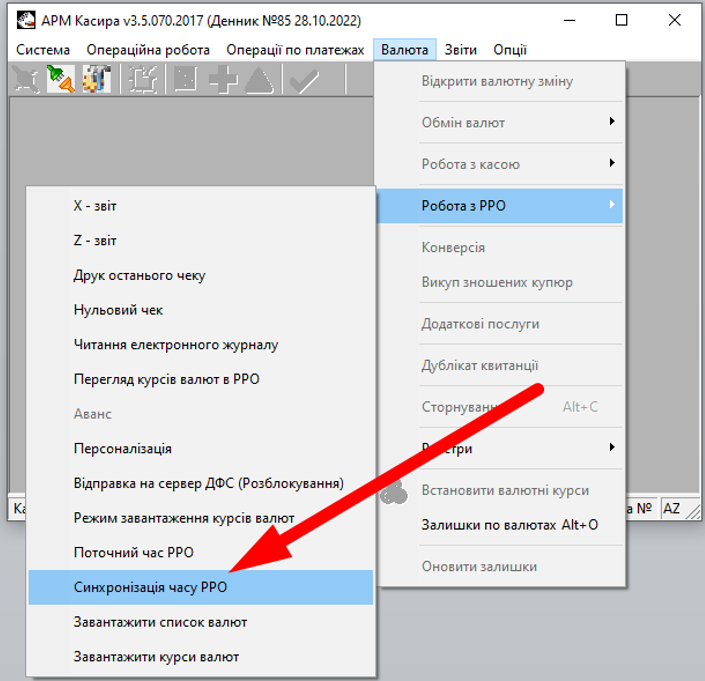This screenshot has height=681, width=705.
Task: Maximize the АРМ Касира window
Action: coord(621,20)
